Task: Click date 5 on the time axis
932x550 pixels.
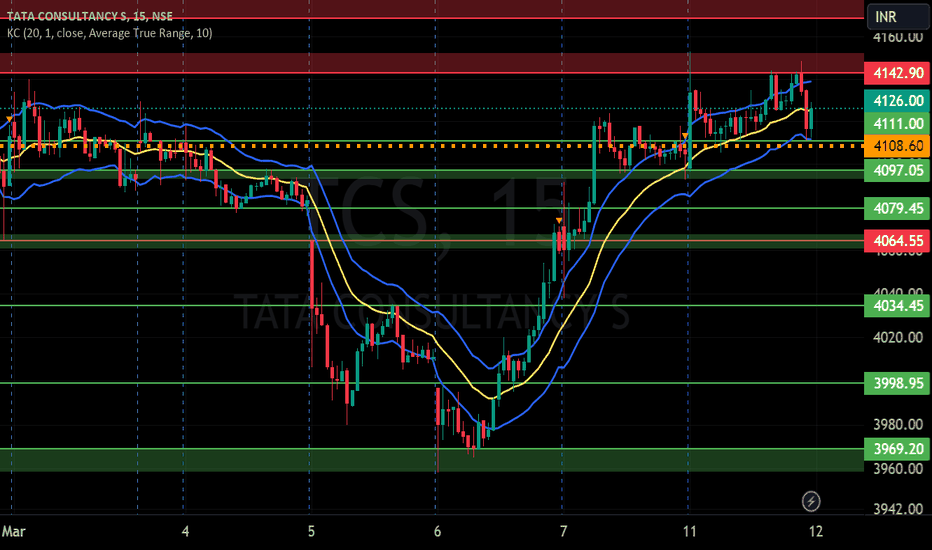Action: tap(311, 531)
